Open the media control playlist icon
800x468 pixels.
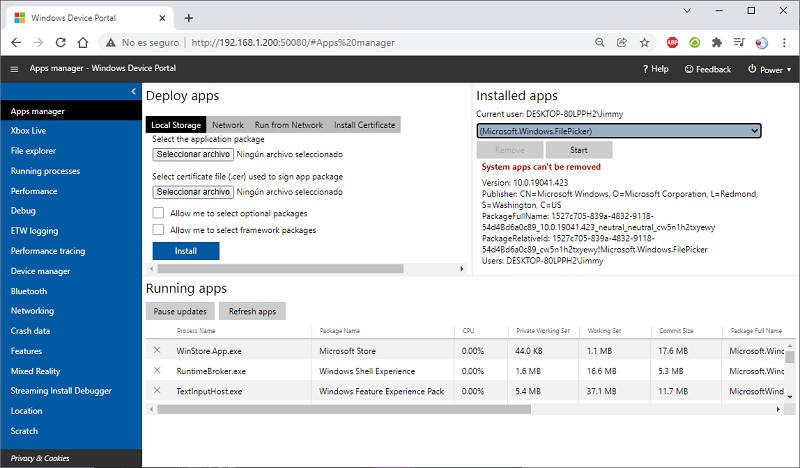pos(739,43)
